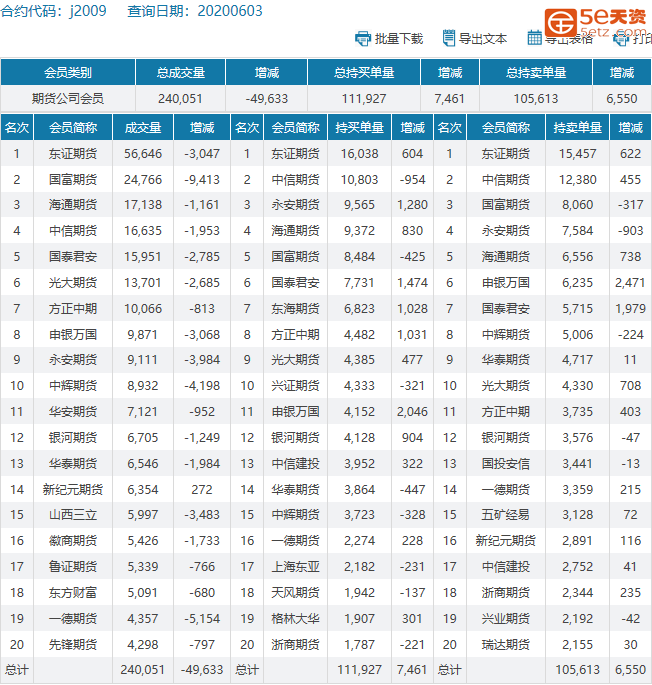Click the 五矿经易 member name
Screen dimensions: 652x685
click(x=506, y=515)
